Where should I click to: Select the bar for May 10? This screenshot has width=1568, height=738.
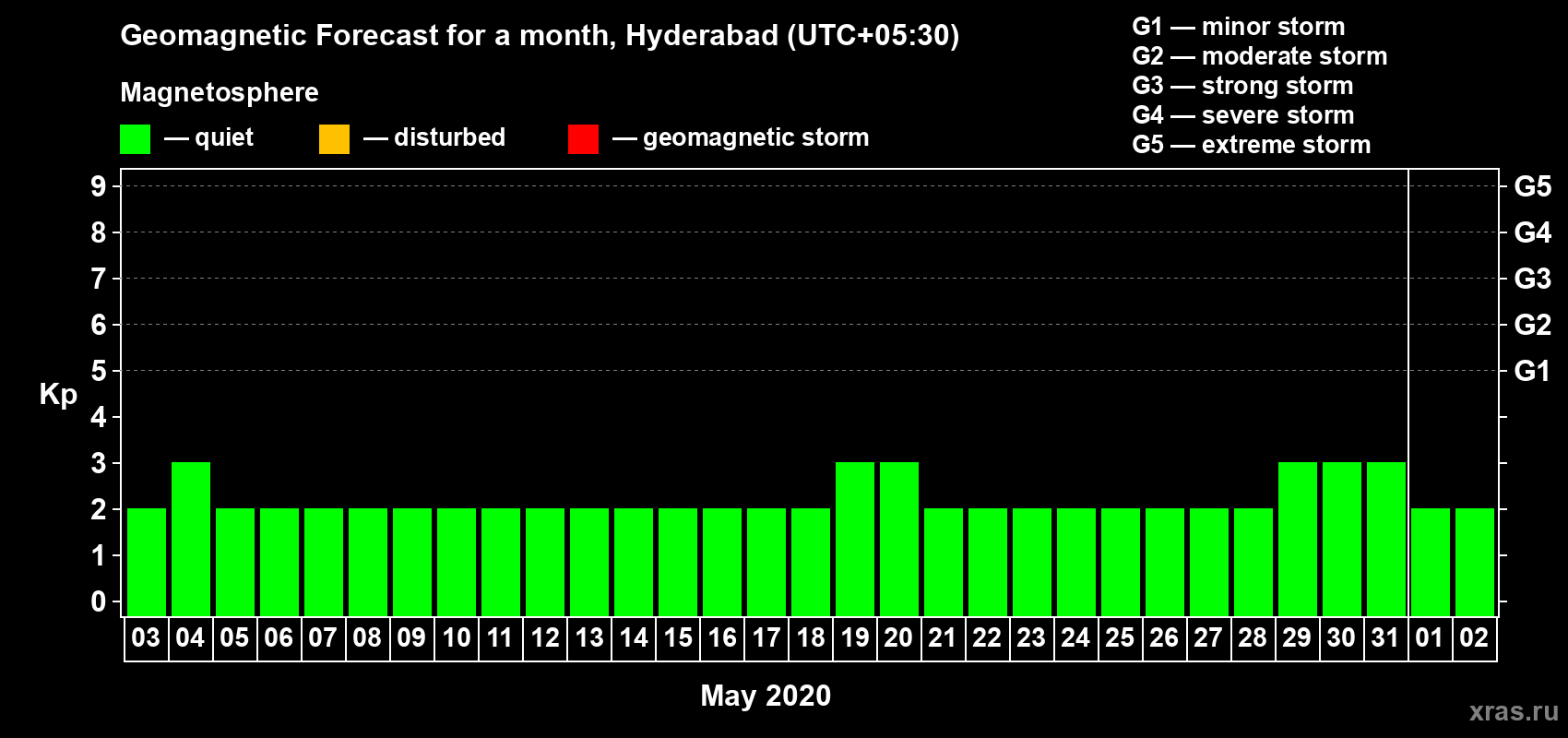(457, 562)
